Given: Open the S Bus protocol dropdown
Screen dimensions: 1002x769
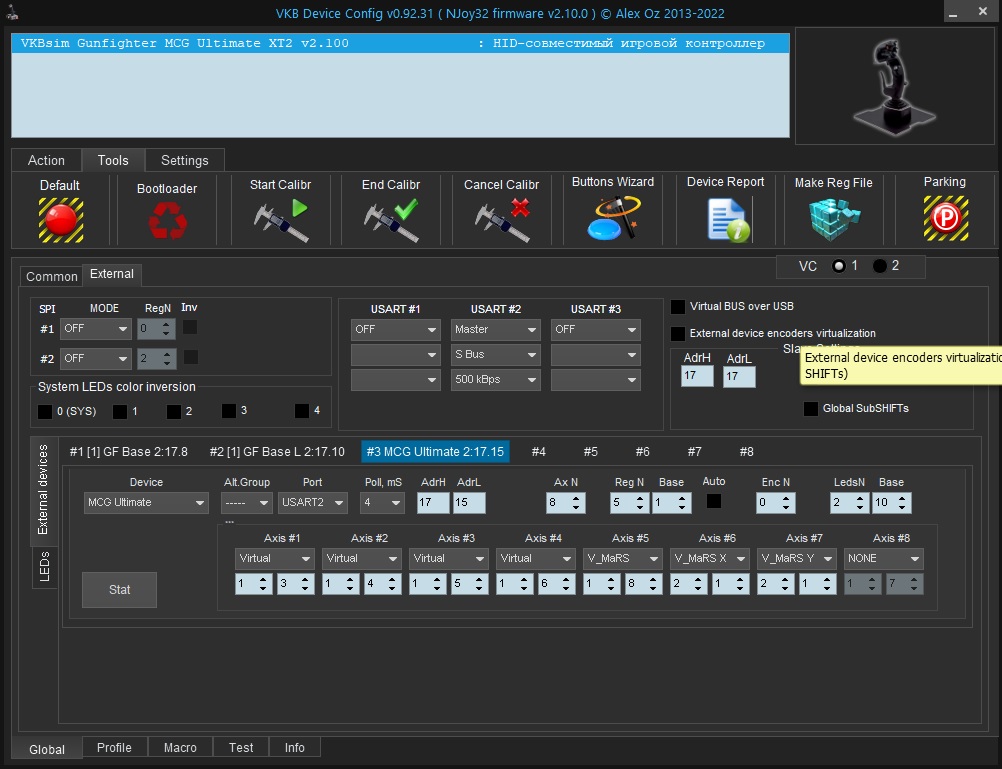Looking at the screenshot, I should pos(495,354).
